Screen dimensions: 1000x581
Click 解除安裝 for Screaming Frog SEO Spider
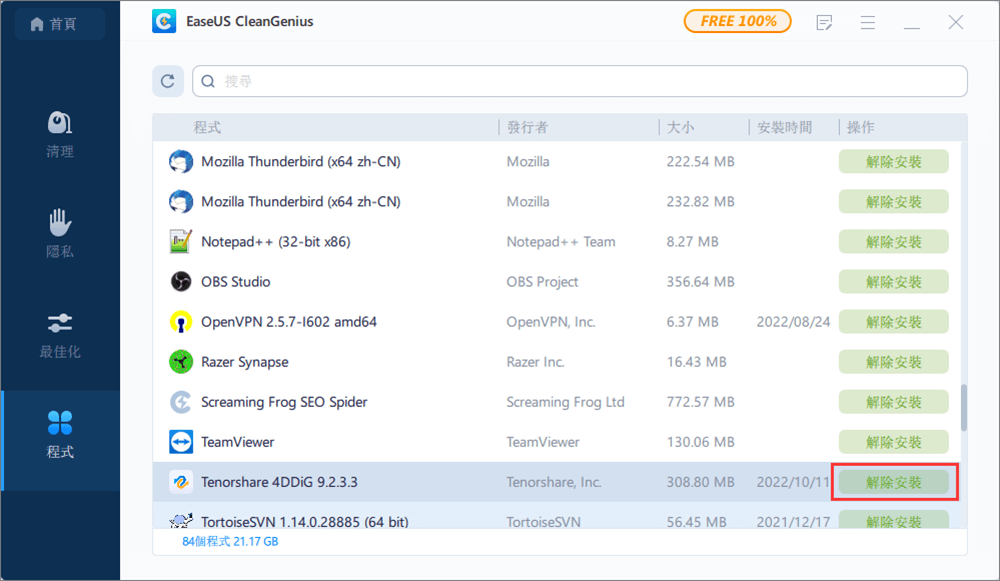pos(893,402)
